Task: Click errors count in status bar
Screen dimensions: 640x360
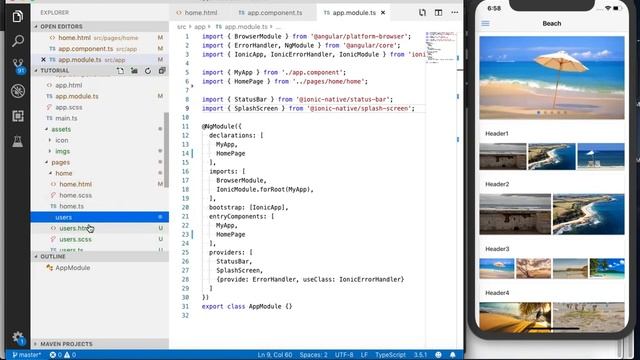Action: (56, 355)
